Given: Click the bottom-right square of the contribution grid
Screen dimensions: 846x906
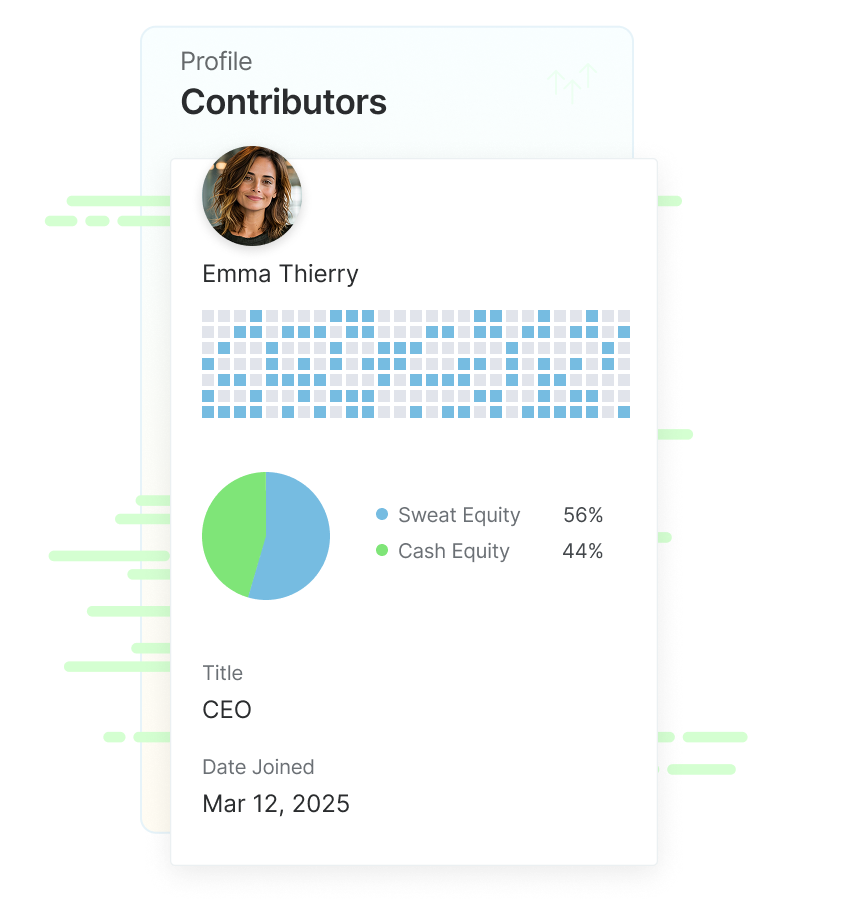Looking at the screenshot, I should (624, 412).
